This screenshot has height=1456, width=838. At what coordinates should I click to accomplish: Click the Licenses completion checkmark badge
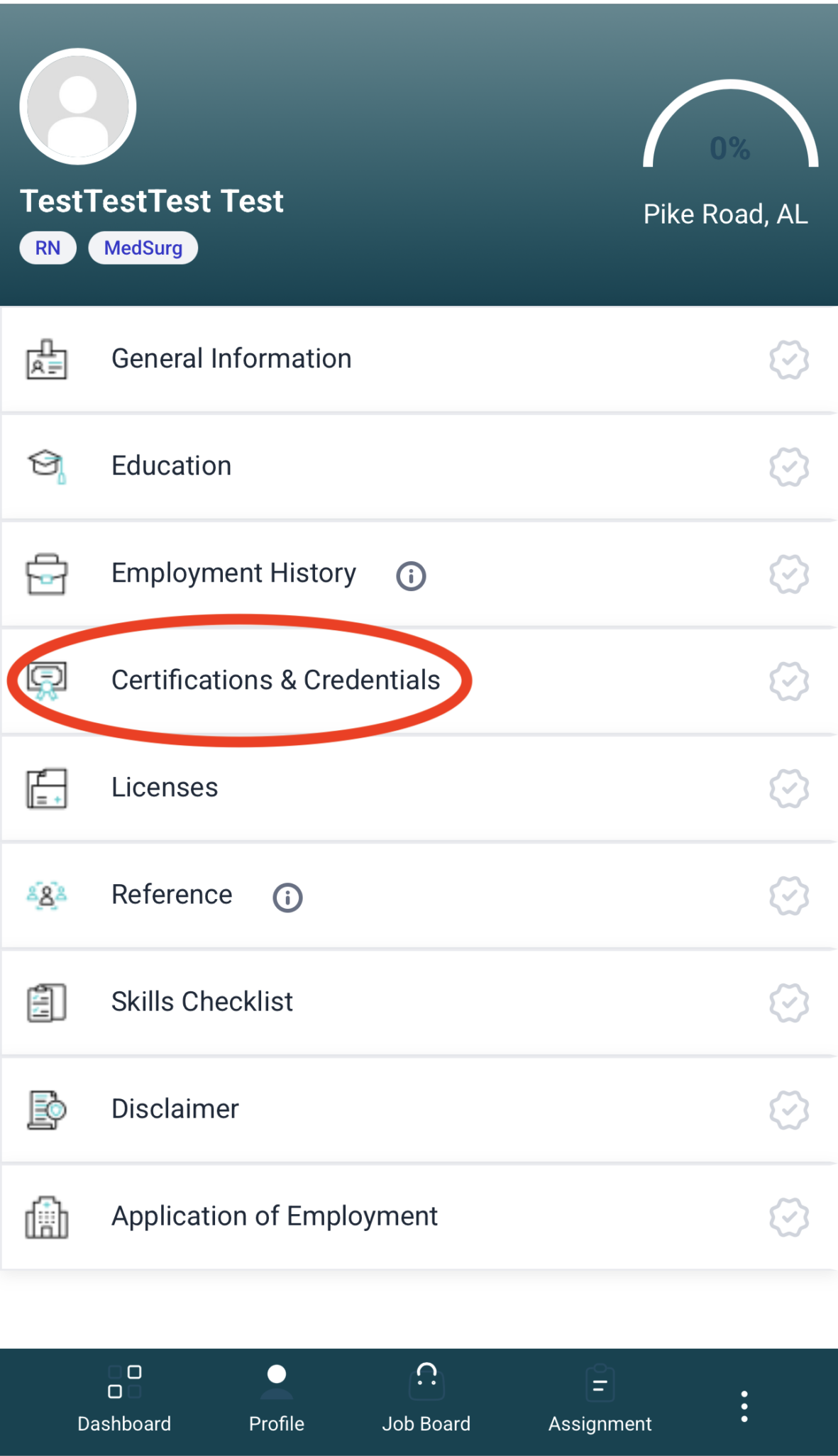[x=788, y=788]
